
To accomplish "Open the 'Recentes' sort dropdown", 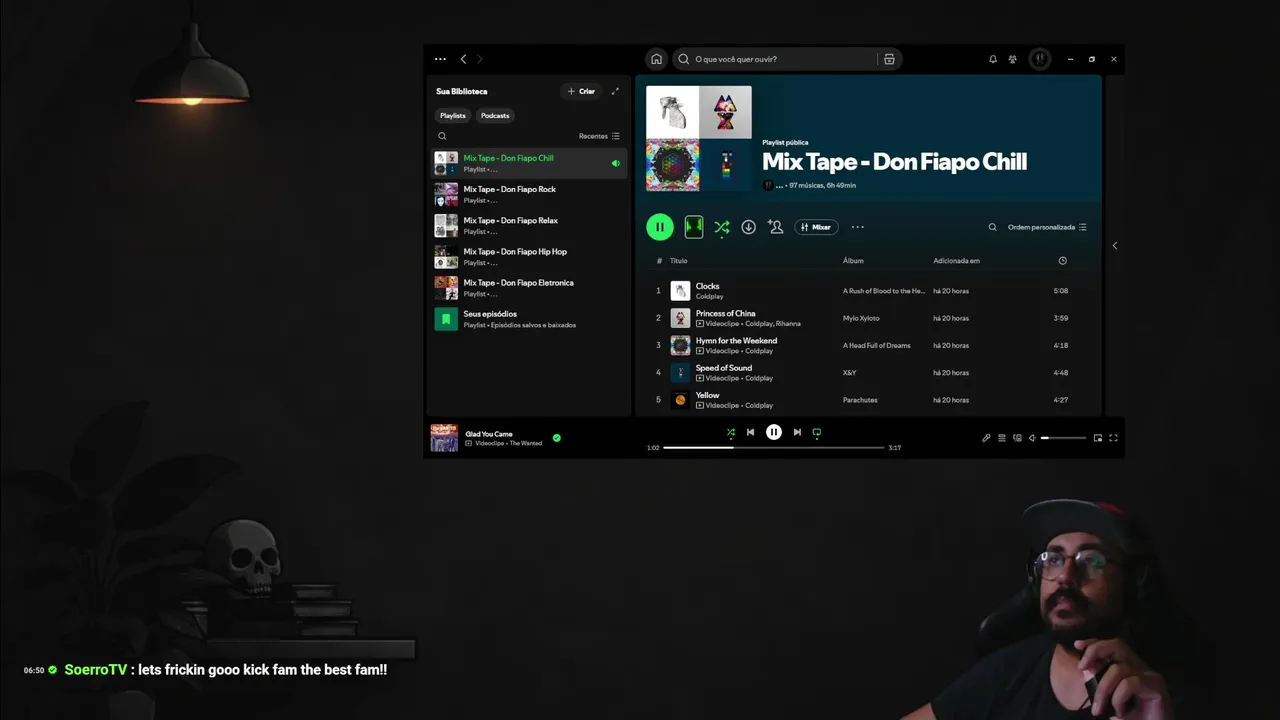I will 599,136.
